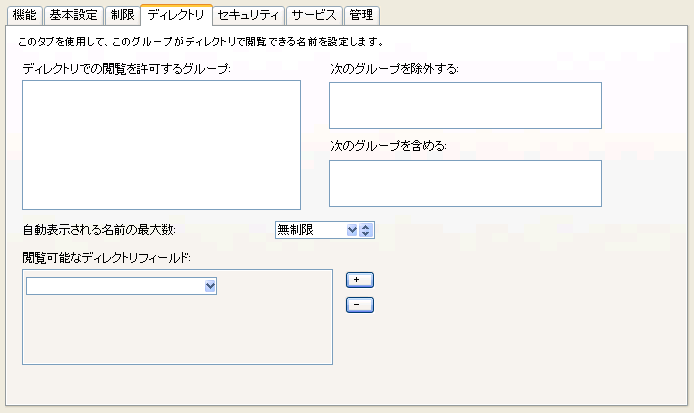Open the サービス tab
Image resolution: width=694 pixels, height=413 pixels.
[314, 15]
